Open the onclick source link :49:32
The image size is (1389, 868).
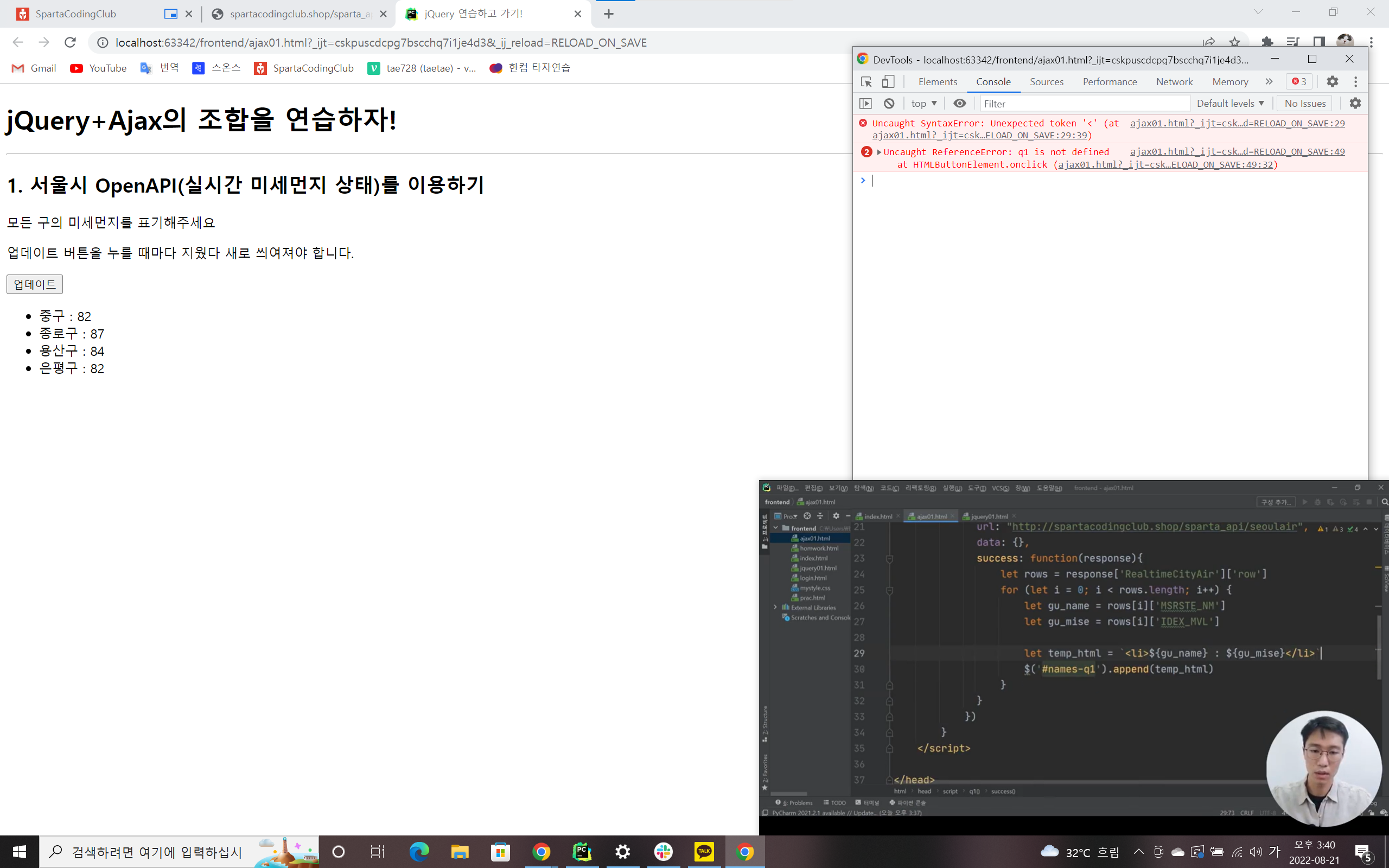[x=1165, y=165]
